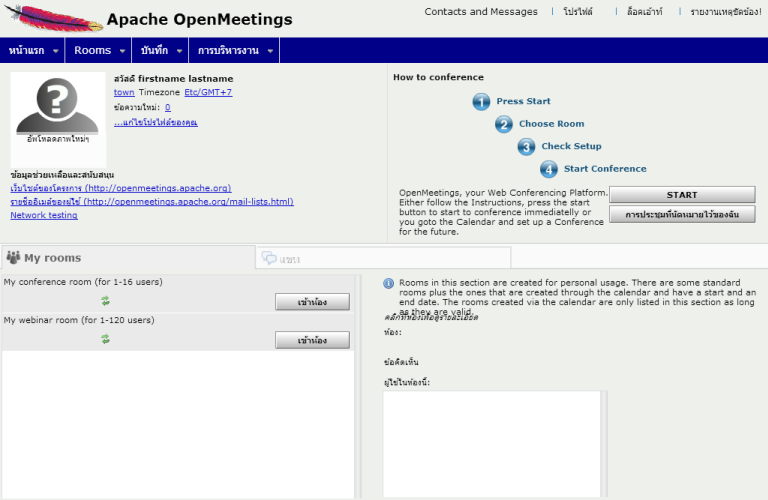Viewport: 768px width, 500px height.
Task: Click เข้าห้อง for My conference room
Action: pos(312,302)
